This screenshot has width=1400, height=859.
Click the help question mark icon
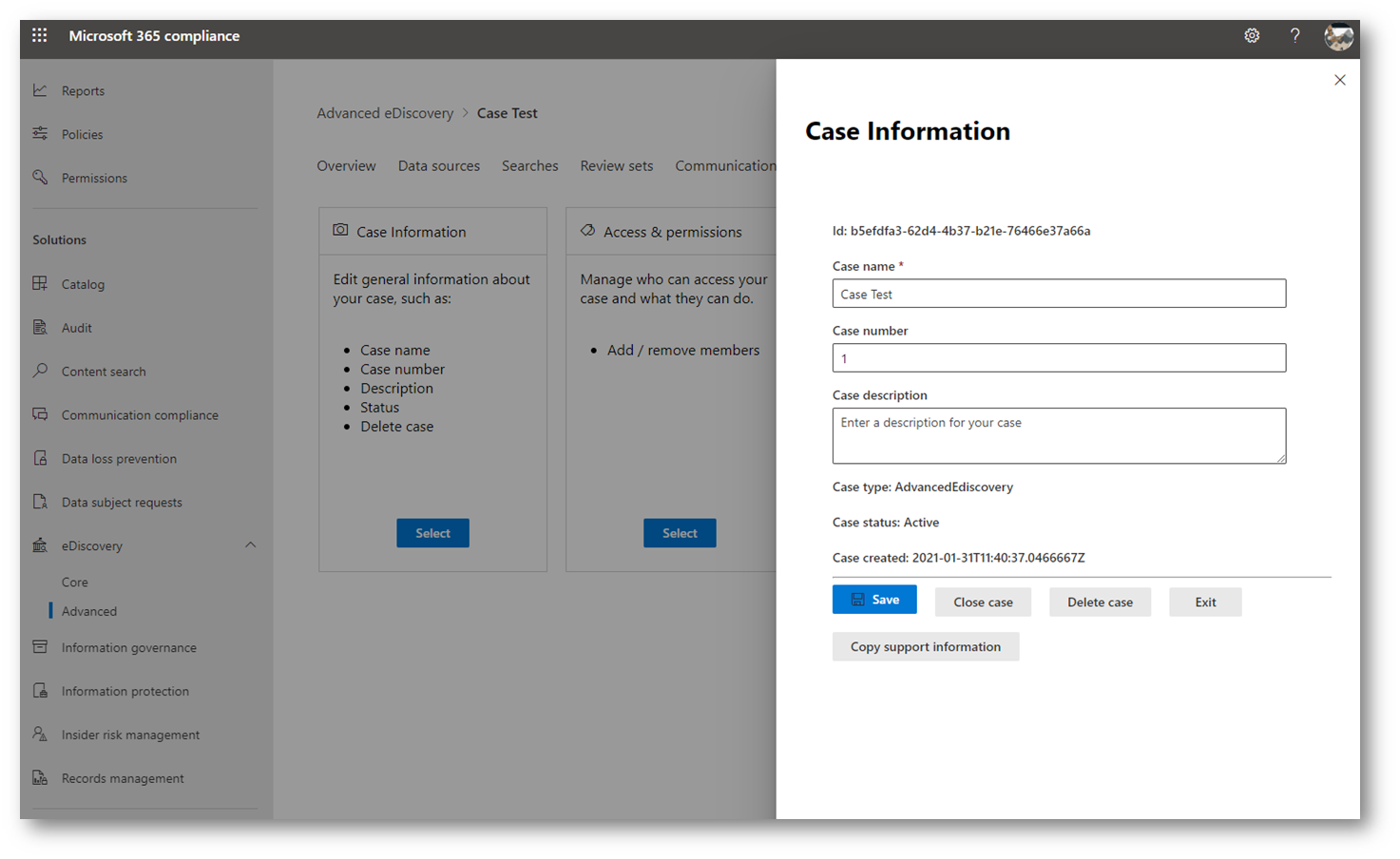(x=1295, y=36)
